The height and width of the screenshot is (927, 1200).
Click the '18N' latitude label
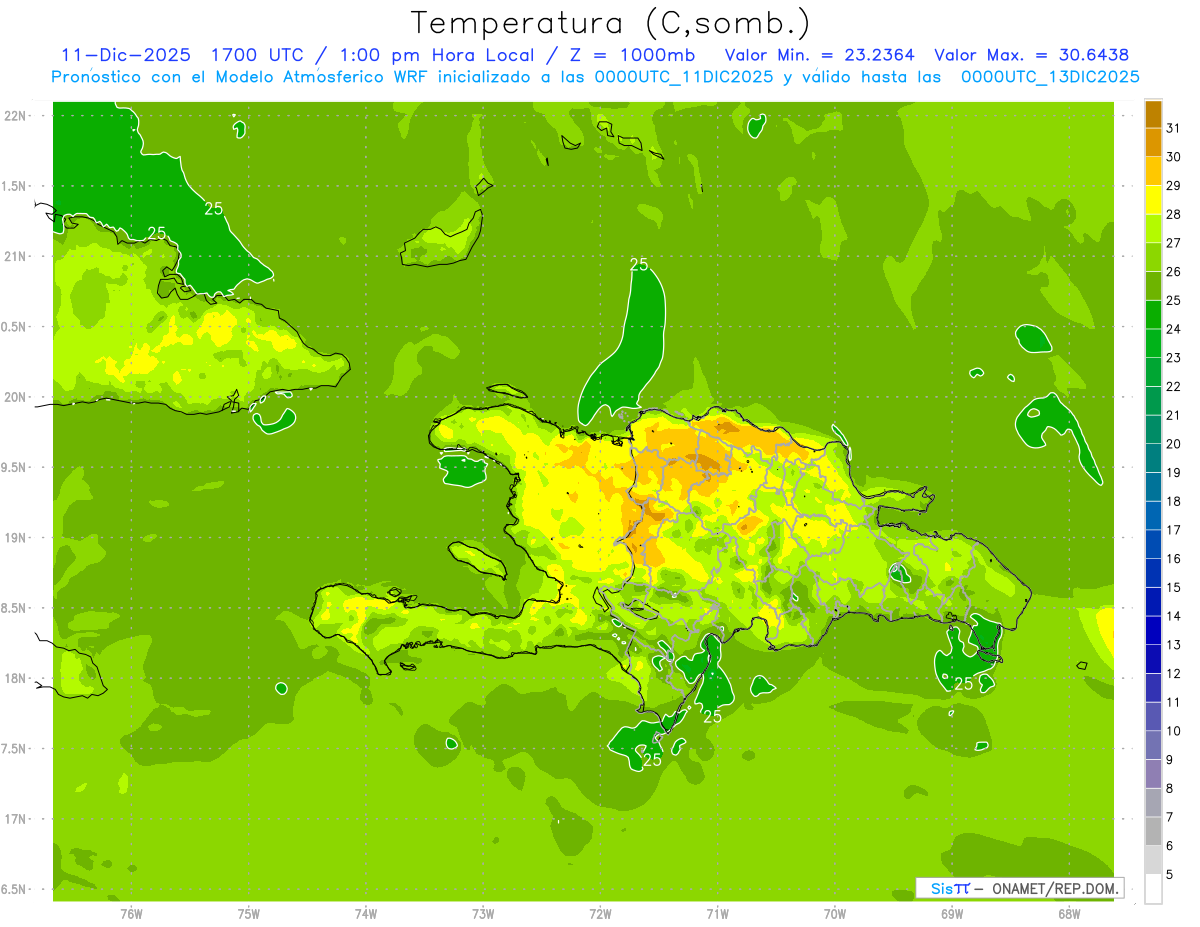[x=16, y=678]
